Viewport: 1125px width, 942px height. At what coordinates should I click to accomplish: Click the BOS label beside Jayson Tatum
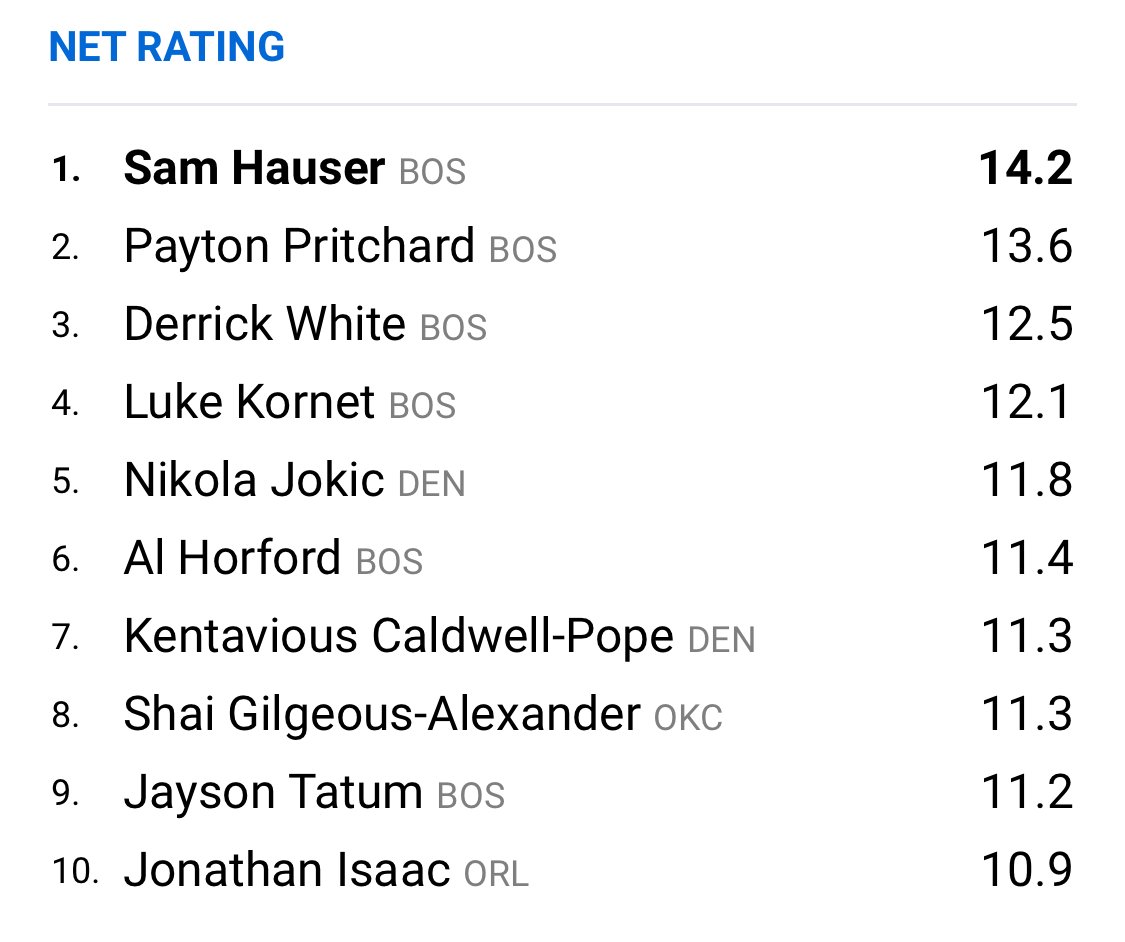pos(471,796)
